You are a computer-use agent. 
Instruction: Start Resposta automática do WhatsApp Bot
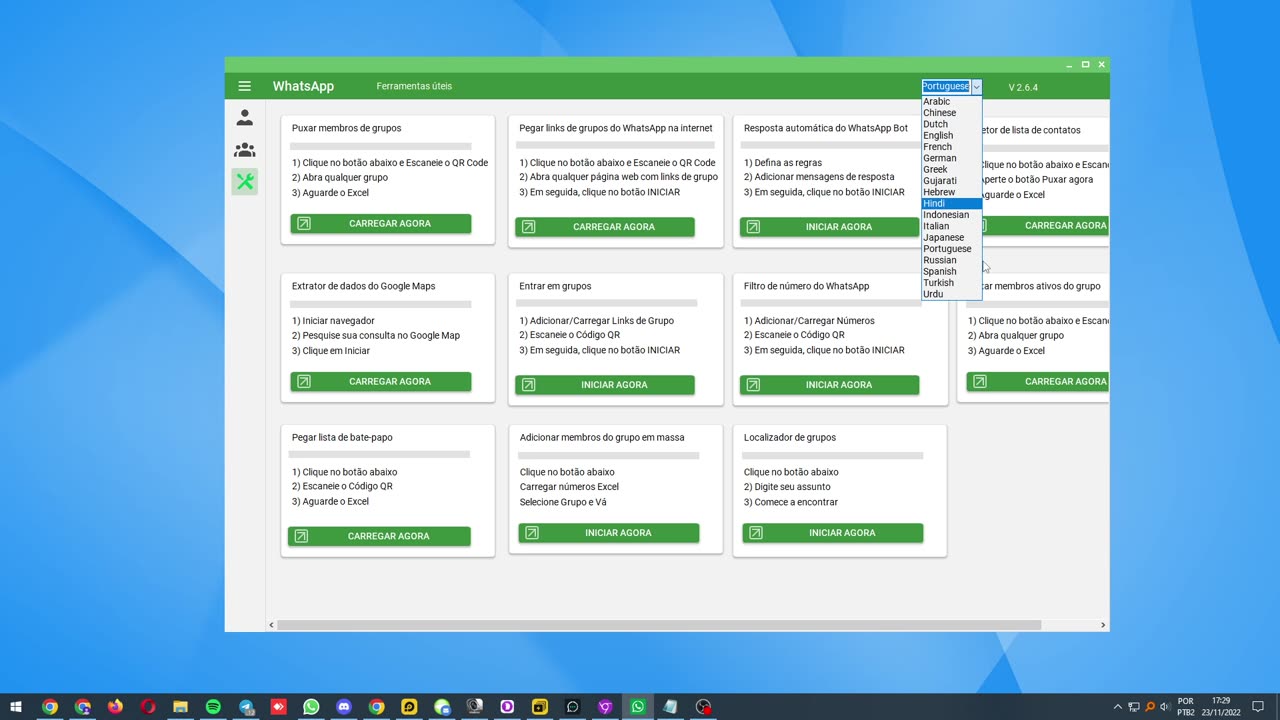(830, 227)
